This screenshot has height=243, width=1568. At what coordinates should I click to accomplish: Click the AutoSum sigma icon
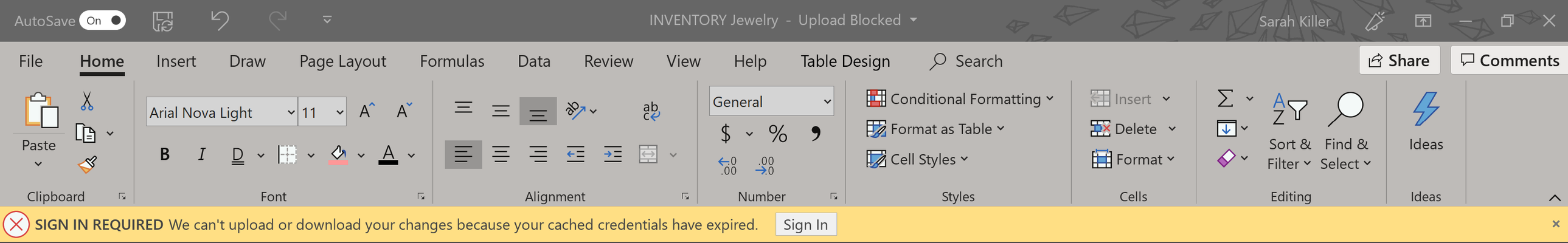tap(1226, 98)
